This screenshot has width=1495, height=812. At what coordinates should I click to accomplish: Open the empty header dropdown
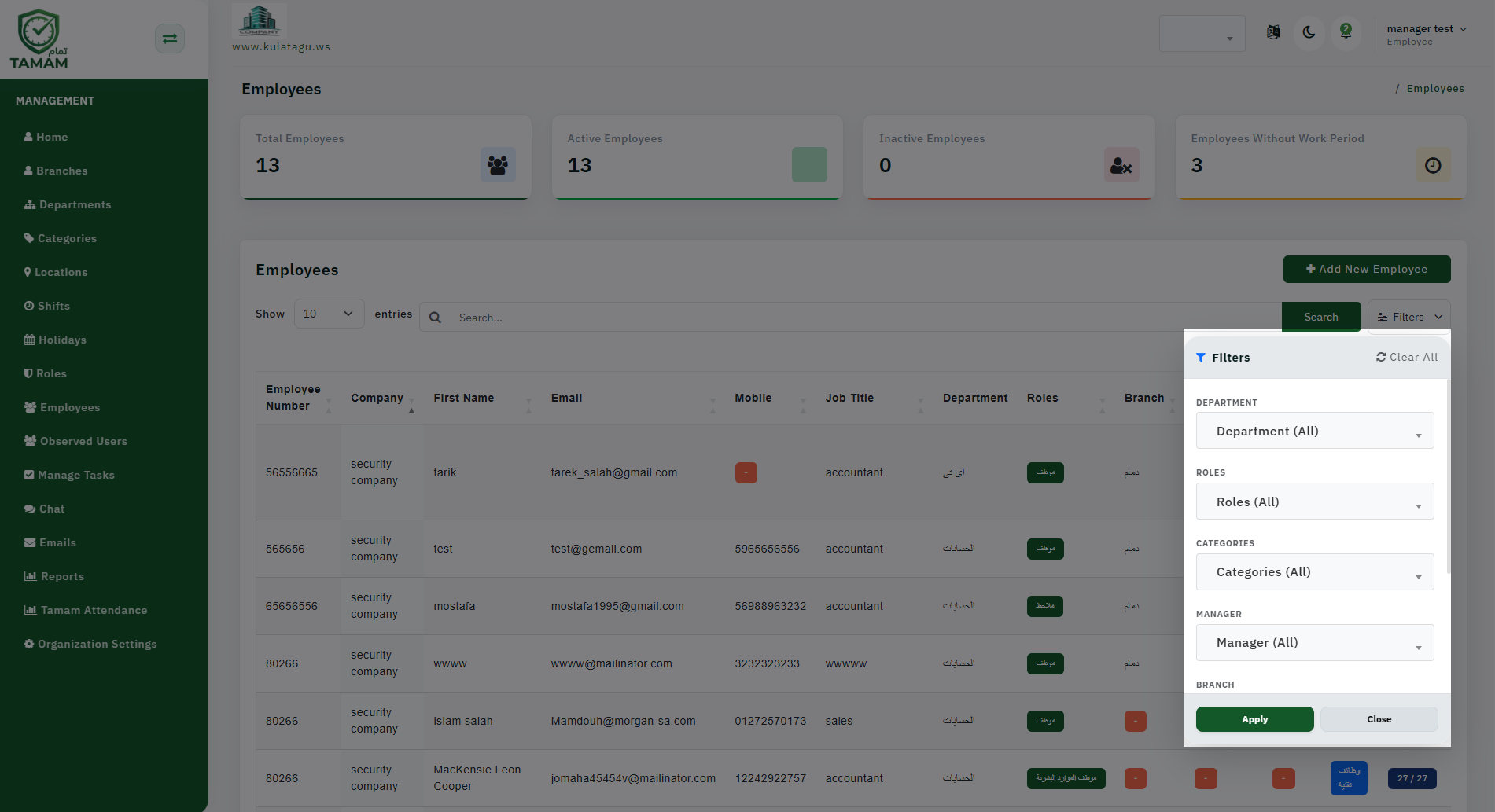coord(1202,34)
